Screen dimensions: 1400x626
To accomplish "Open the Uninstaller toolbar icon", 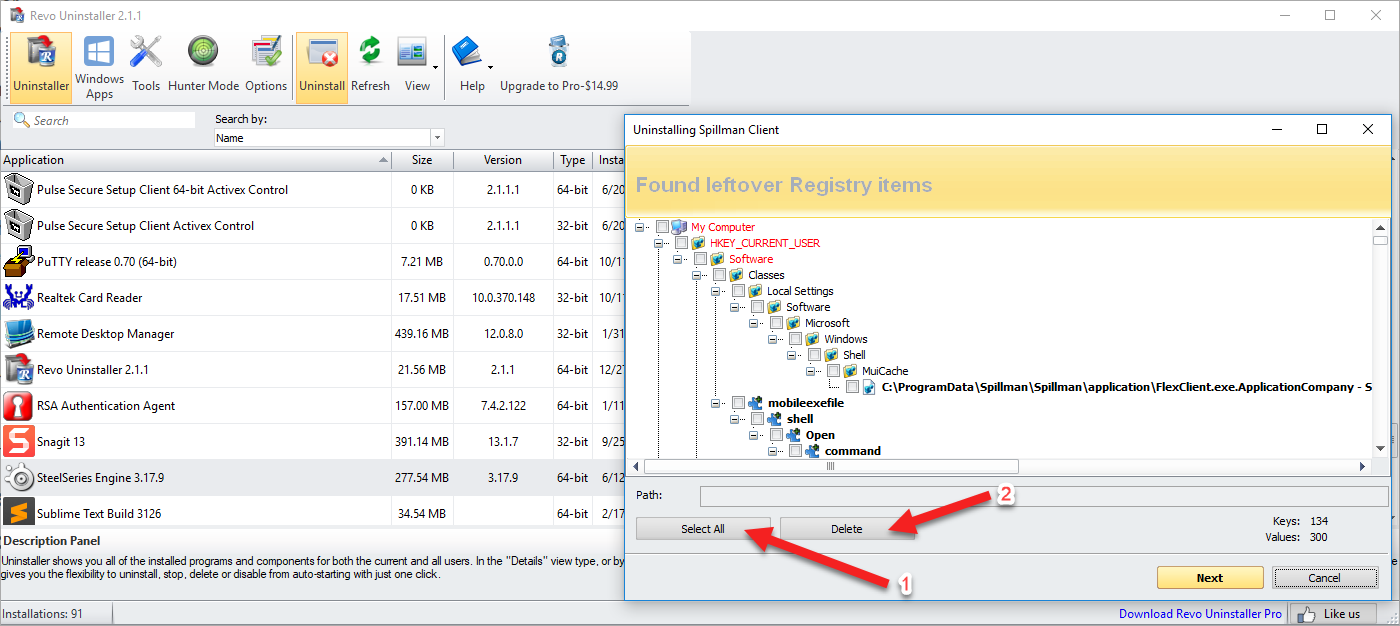I will point(41,67).
